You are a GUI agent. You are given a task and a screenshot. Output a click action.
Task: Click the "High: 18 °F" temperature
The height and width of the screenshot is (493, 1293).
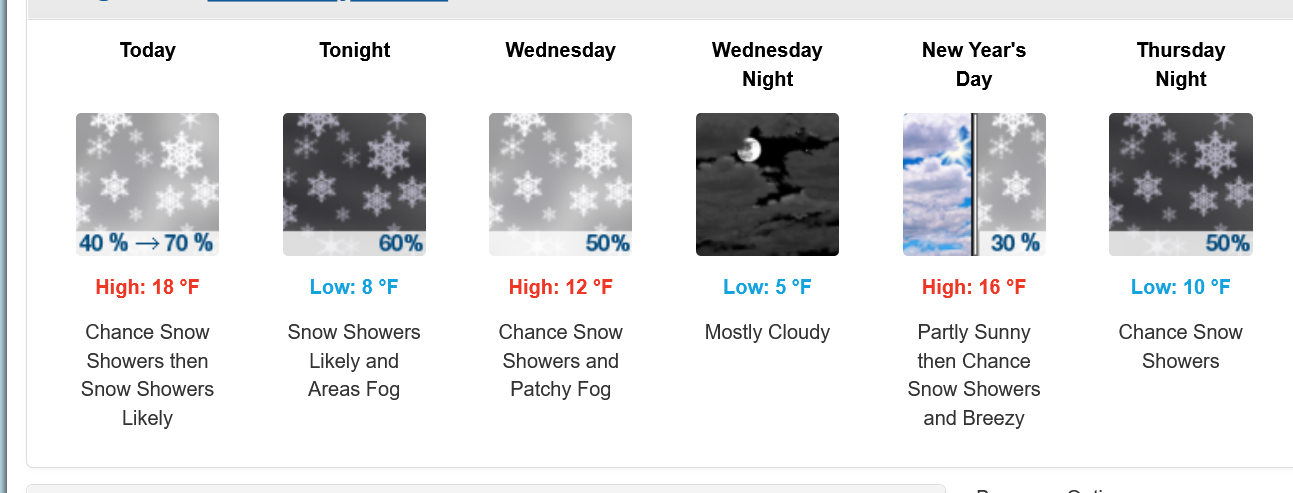(x=147, y=288)
